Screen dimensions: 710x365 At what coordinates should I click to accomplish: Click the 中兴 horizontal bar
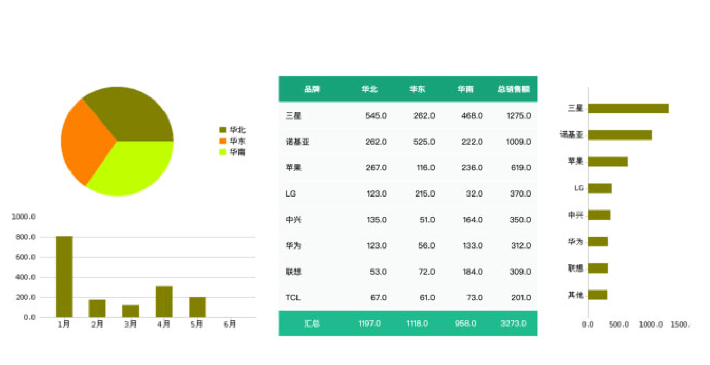coord(600,215)
